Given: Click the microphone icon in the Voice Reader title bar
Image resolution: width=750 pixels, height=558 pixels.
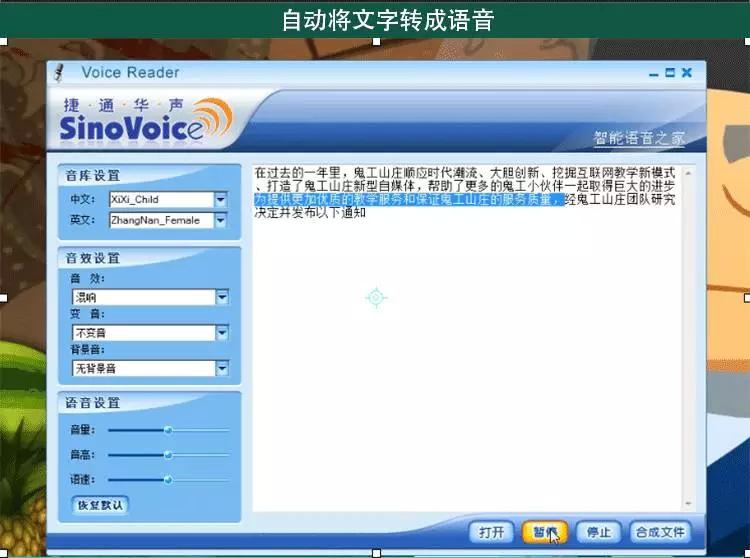Looking at the screenshot, I should click(59, 73).
